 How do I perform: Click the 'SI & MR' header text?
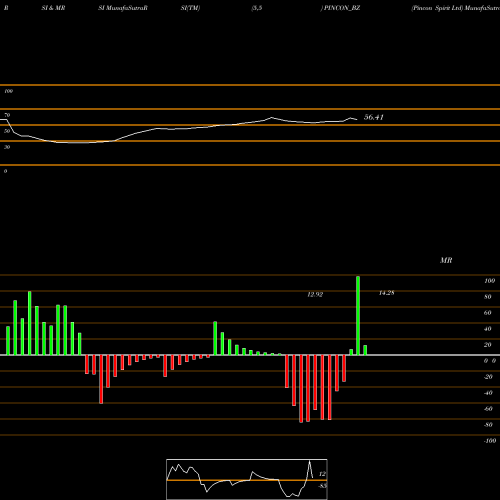pyautogui.click(x=53, y=8)
